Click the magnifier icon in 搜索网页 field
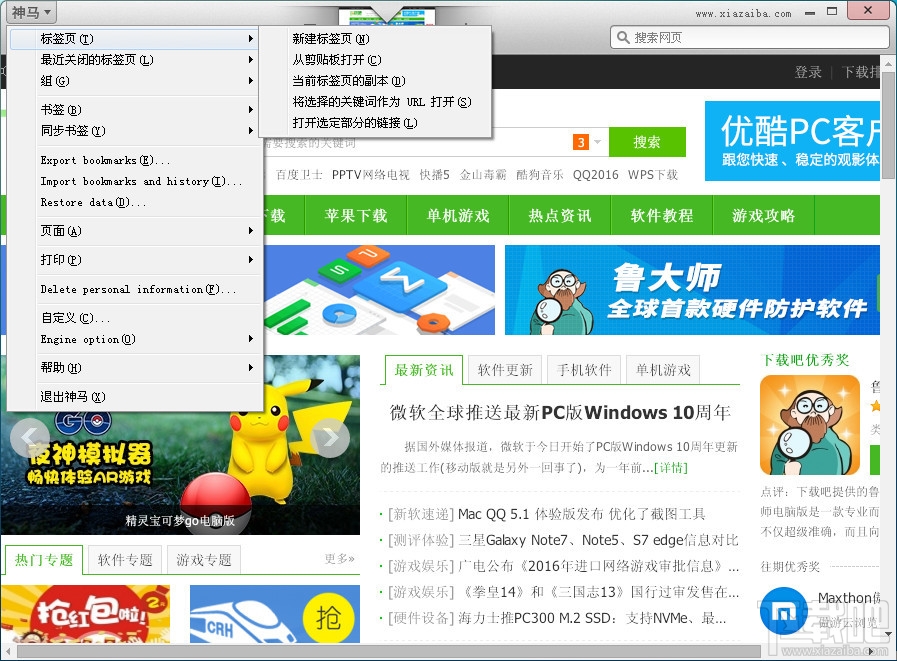Screen dimensions: 897x661 point(623,36)
